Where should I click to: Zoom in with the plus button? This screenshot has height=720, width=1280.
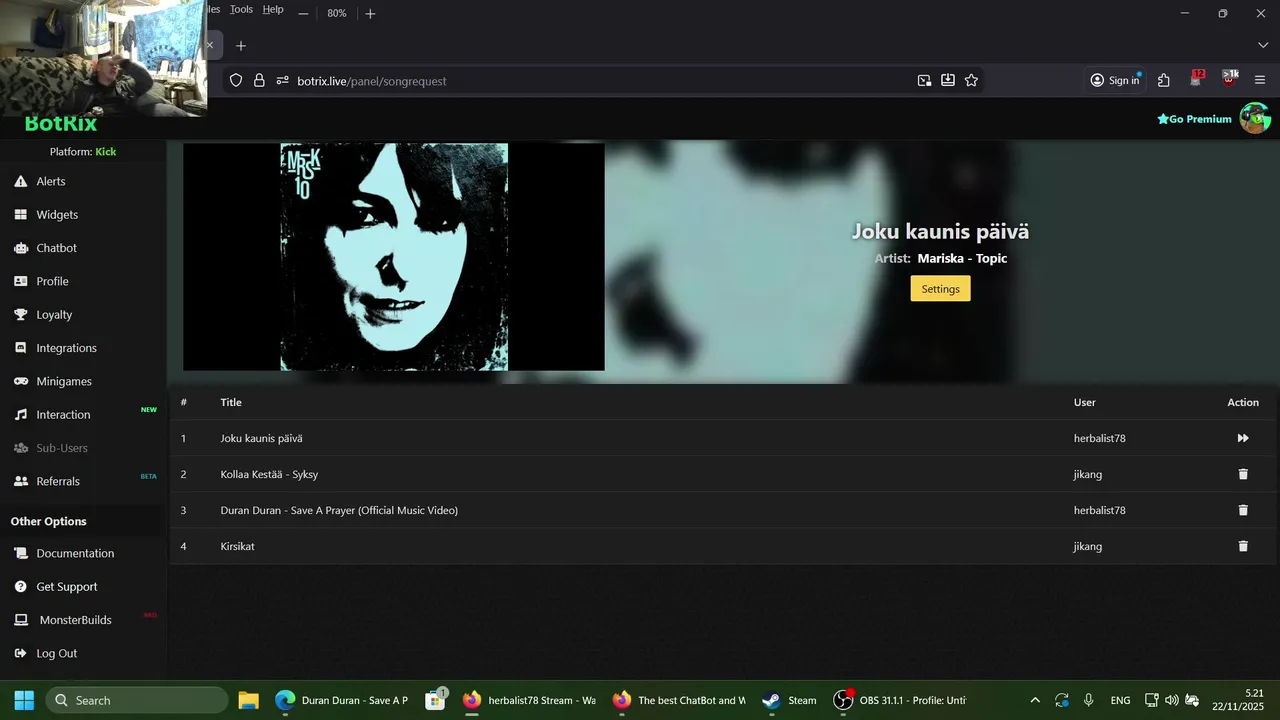(370, 13)
